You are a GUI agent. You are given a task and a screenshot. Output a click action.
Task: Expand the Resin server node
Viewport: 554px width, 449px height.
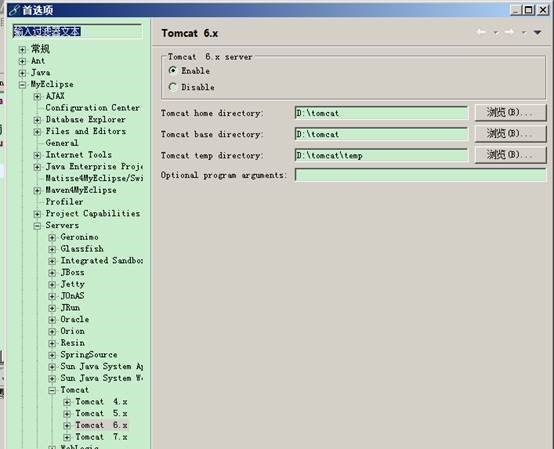pyautogui.click(x=52, y=343)
